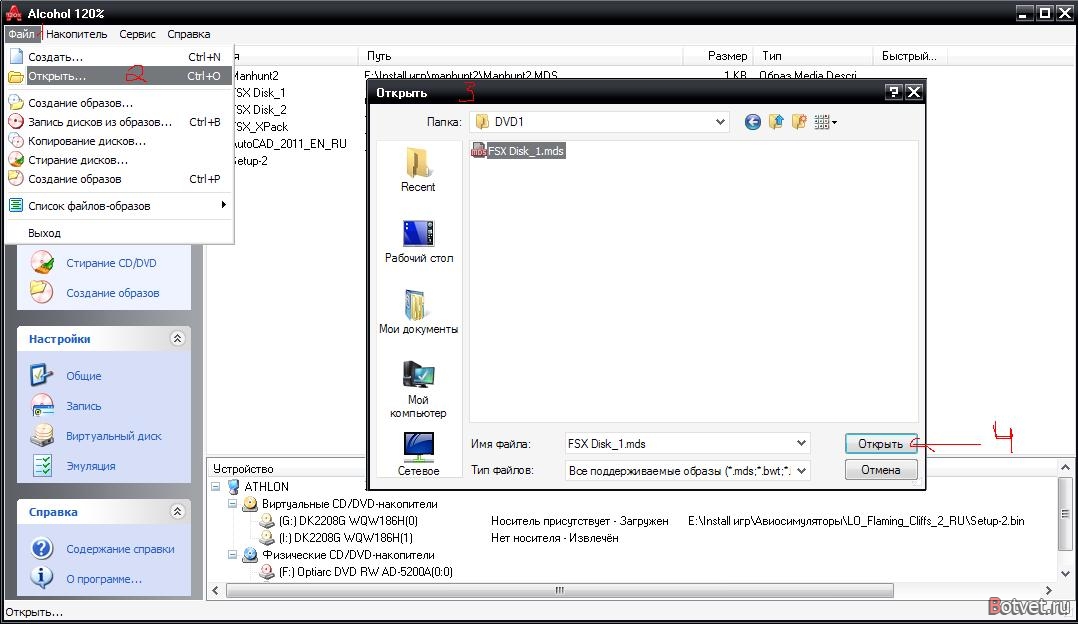Click the left arrow of the horizontal scrollbar
The image size is (1078, 624).
215,590
